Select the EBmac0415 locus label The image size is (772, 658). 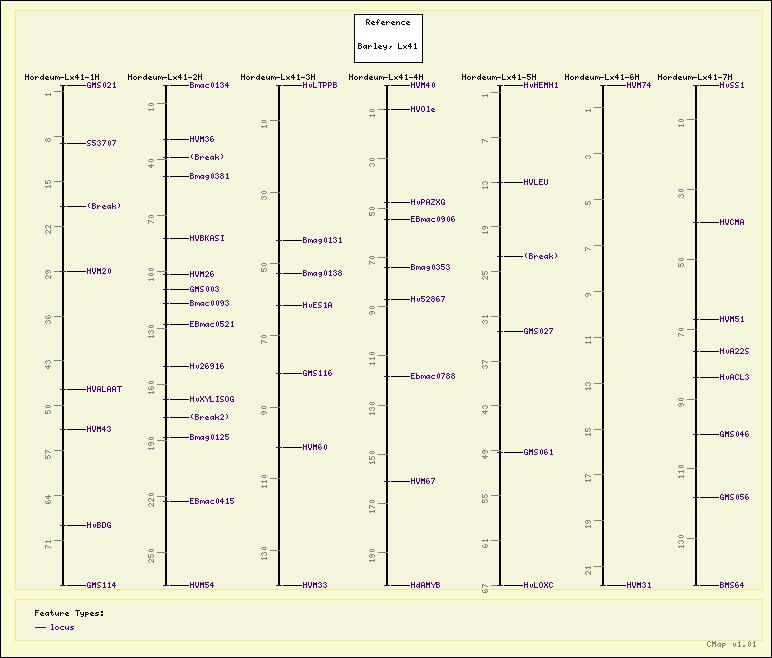[x=212, y=502]
